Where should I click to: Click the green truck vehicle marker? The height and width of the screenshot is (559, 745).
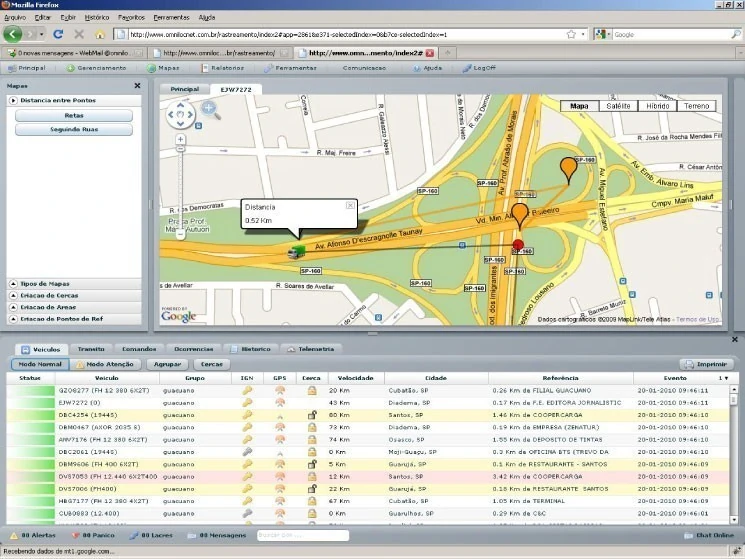point(296,251)
